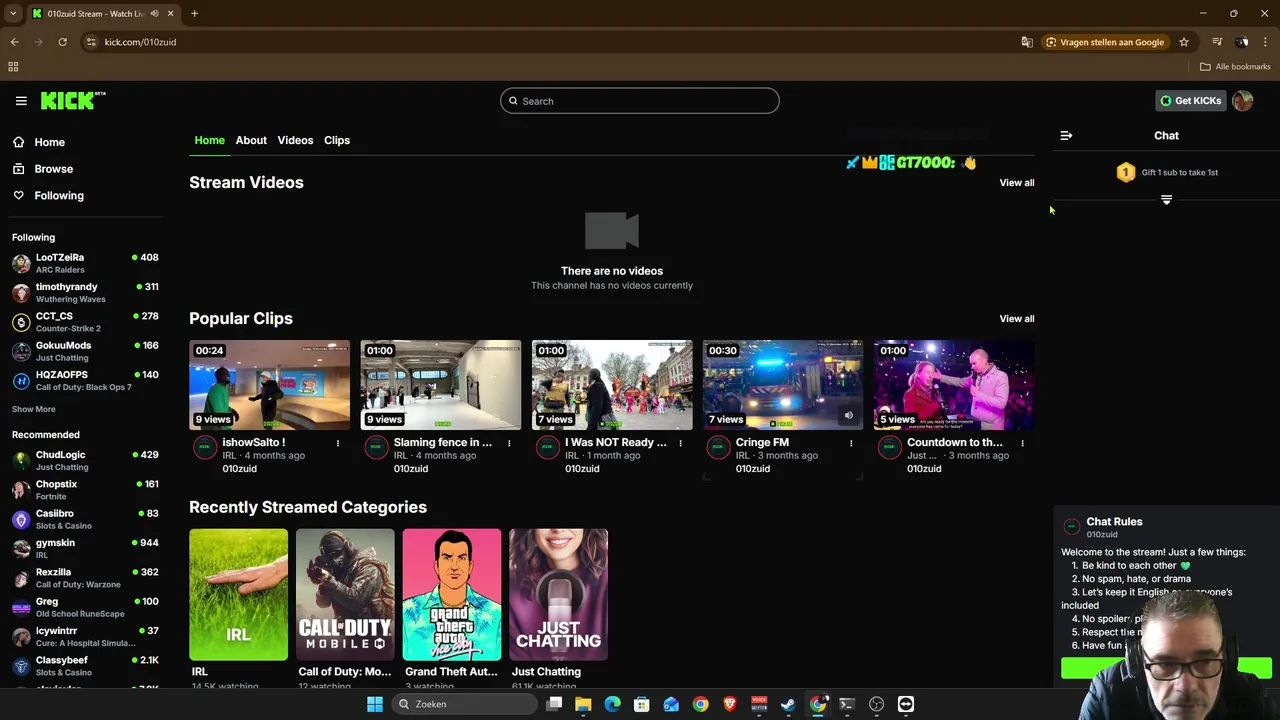The image size is (1280, 720).
Task: Click the Get KICKs button
Action: click(x=1190, y=101)
